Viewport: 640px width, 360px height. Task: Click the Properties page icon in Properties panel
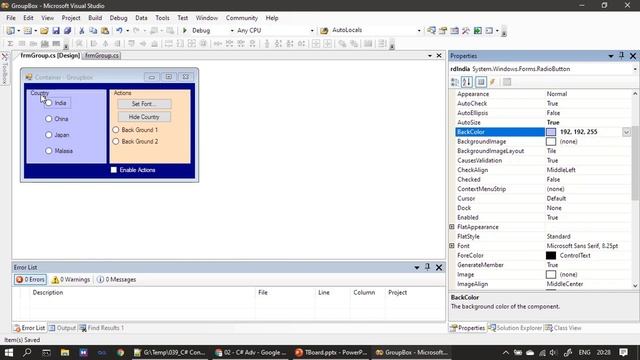click(481, 82)
